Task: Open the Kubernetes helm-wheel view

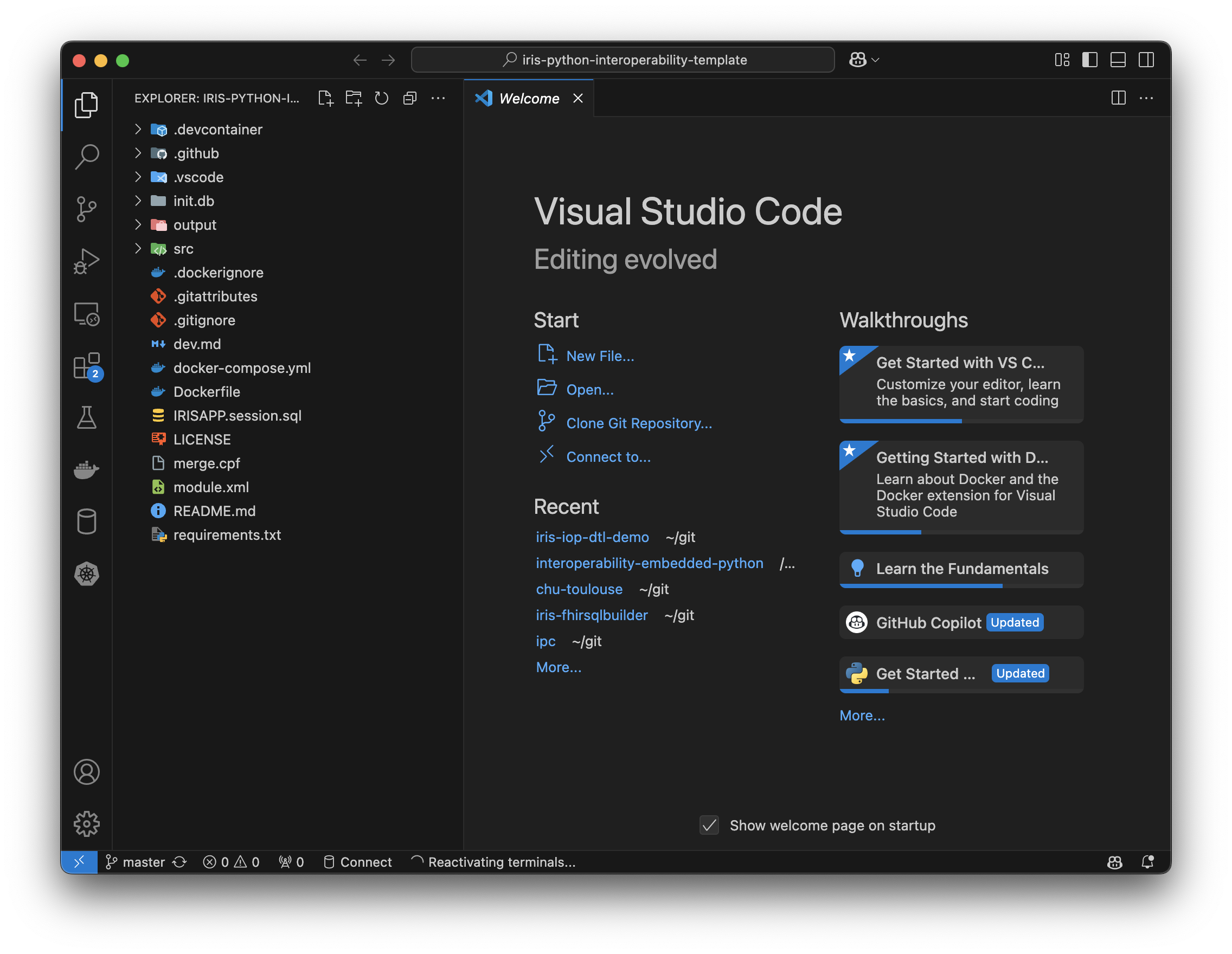Action: 86,574
